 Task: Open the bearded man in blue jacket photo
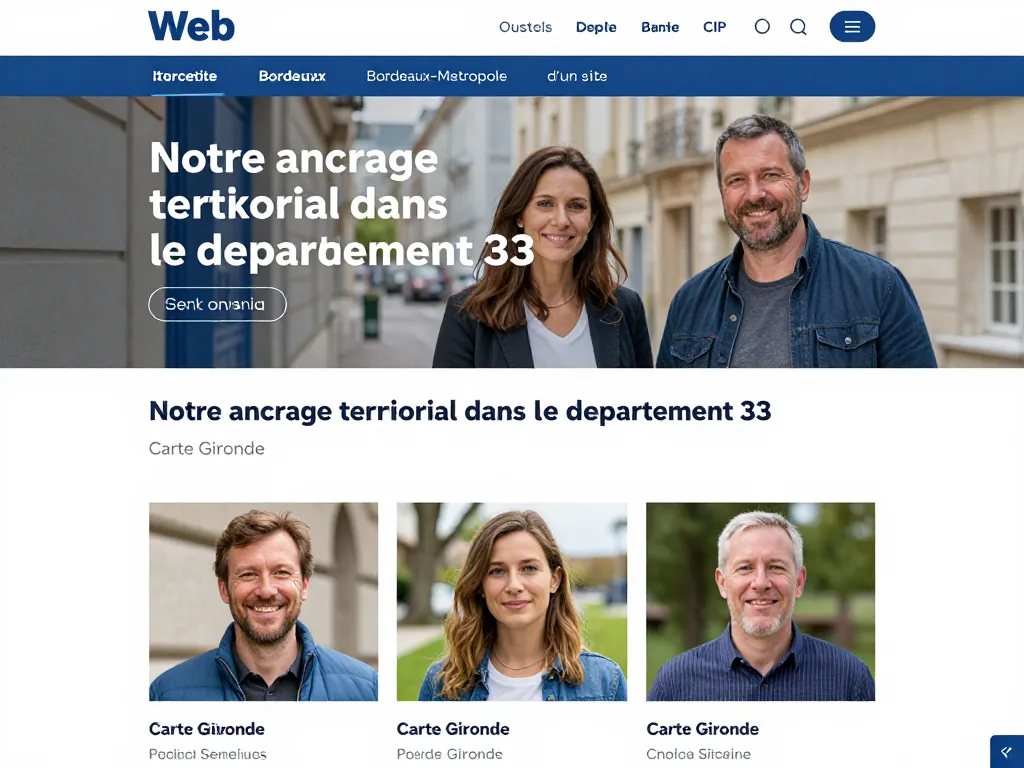[263, 601]
